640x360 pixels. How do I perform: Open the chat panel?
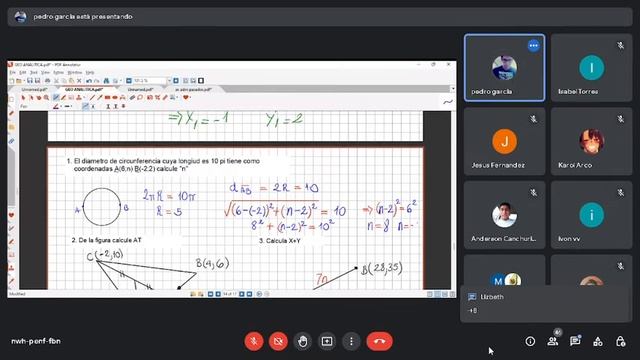click(x=575, y=341)
